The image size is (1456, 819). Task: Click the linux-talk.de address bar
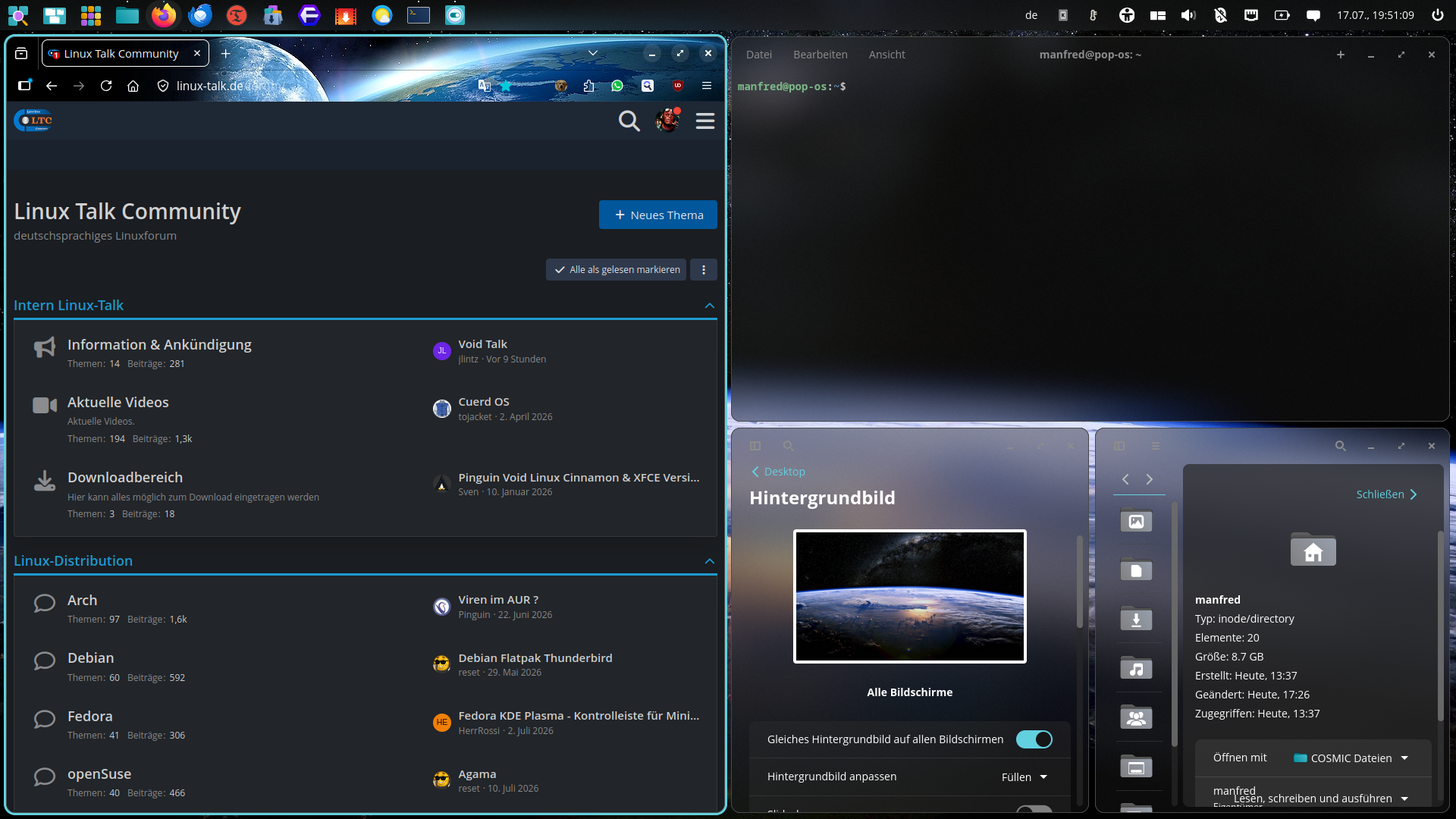[318, 86]
